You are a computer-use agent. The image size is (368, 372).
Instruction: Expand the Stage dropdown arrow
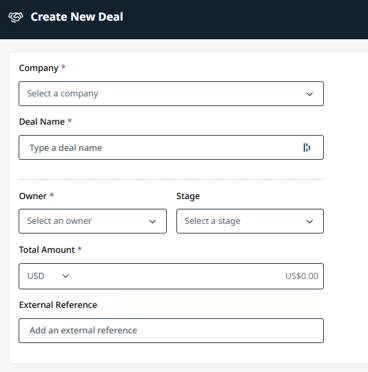[x=310, y=221]
